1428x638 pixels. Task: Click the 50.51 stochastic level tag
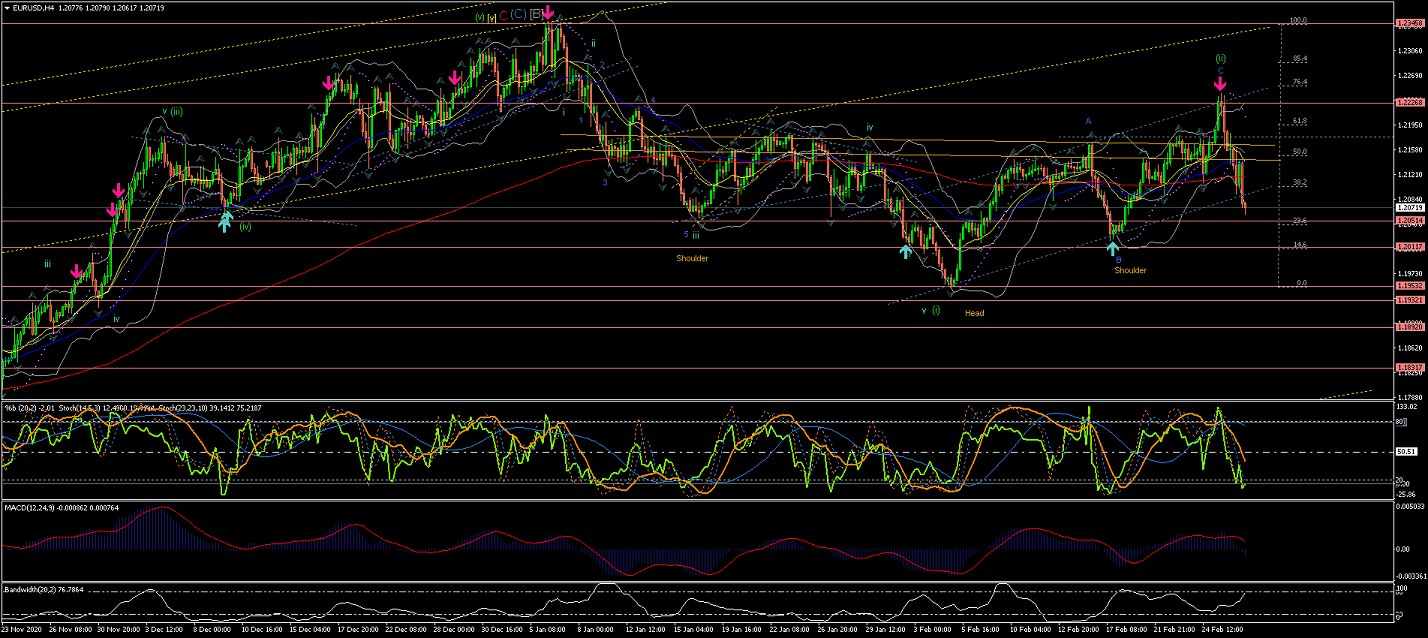[x=1406, y=452]
